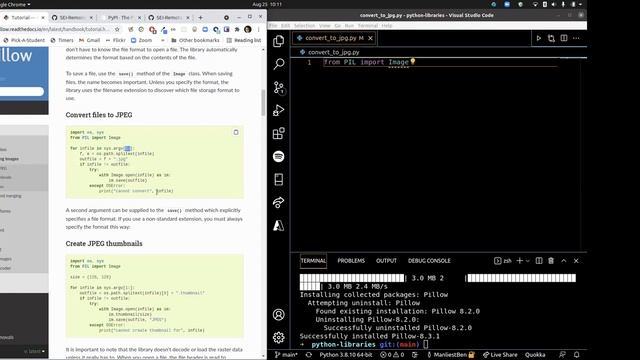Kill terminal with trash icon
Screen dimensions: 640x360
coord(551,260)
